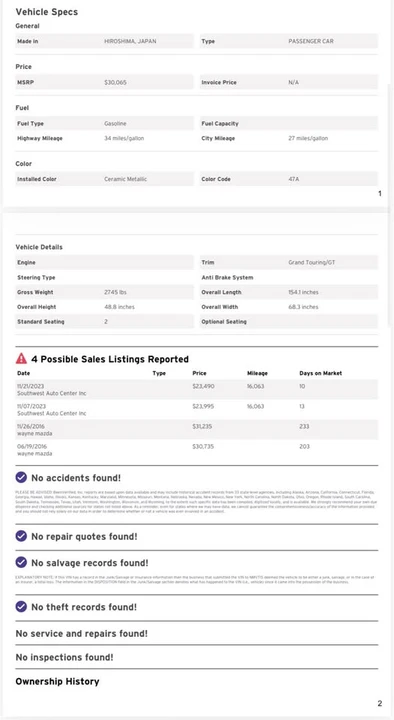The height and width of the screenshot is (720, 394).
Task: Click the checkmark icon beside No repair quotes found
Action: point(21,536)
